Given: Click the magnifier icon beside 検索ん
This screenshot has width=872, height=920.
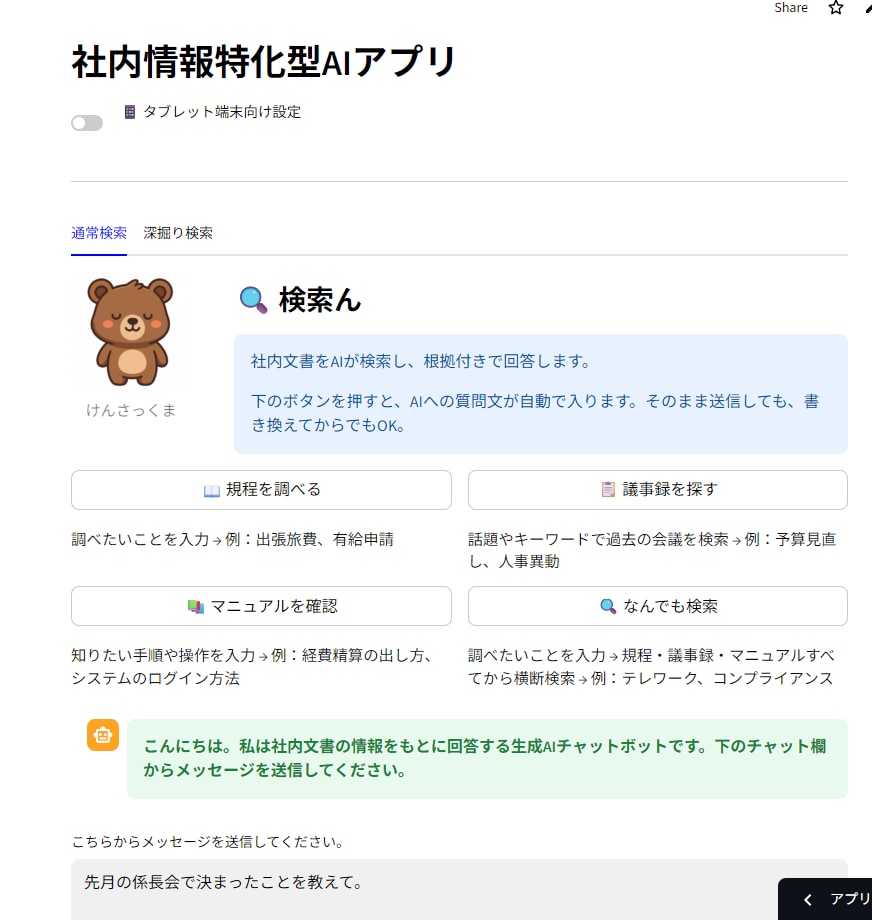Looking at the screenshot, I should pos(254,300).
